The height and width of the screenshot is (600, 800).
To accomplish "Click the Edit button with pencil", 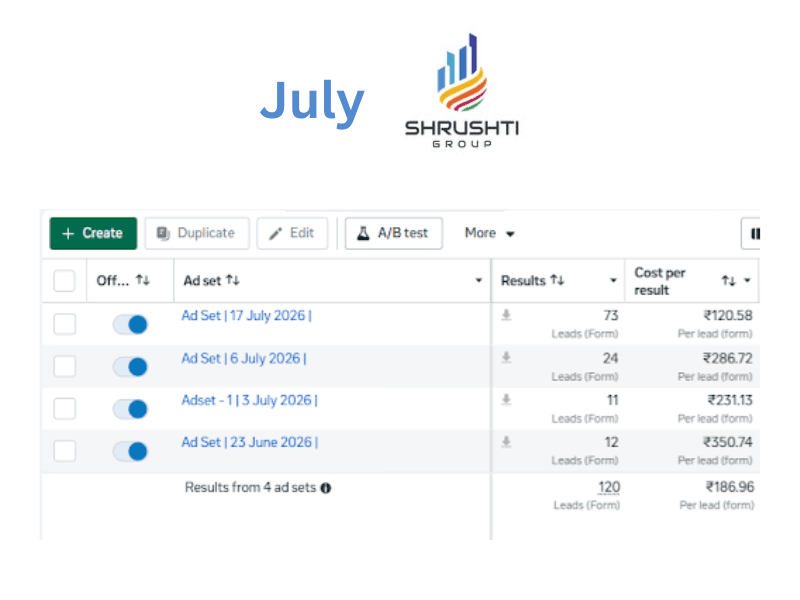I will pos(292,233).
